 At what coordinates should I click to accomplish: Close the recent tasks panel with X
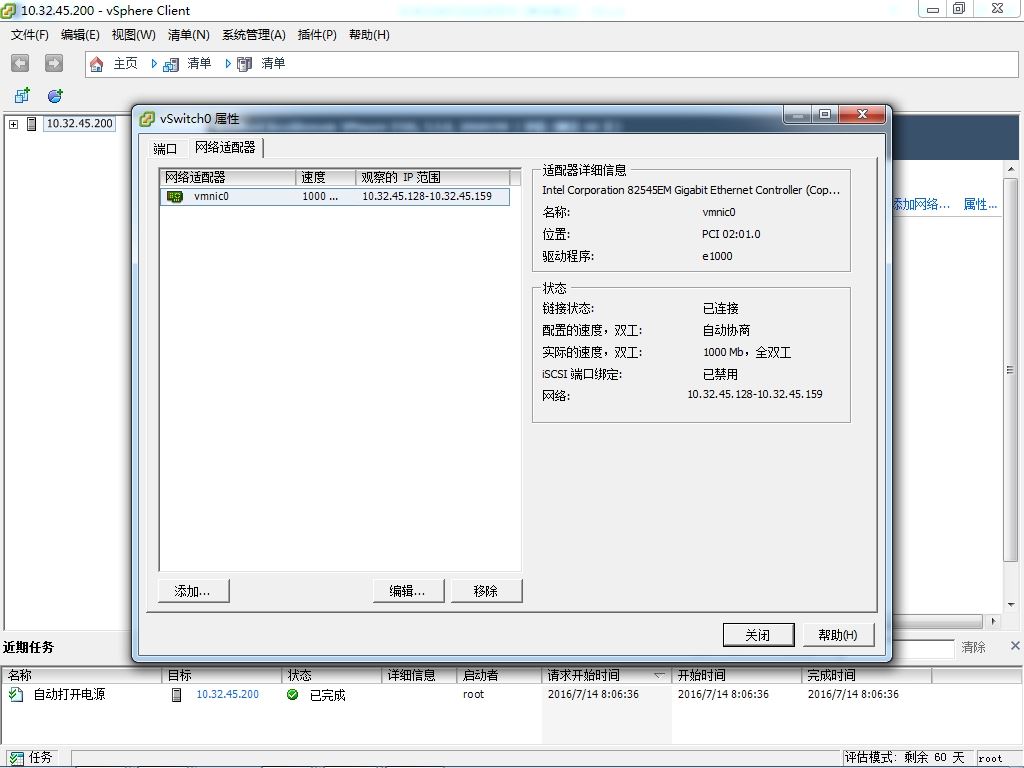[x=1015, y=646]
